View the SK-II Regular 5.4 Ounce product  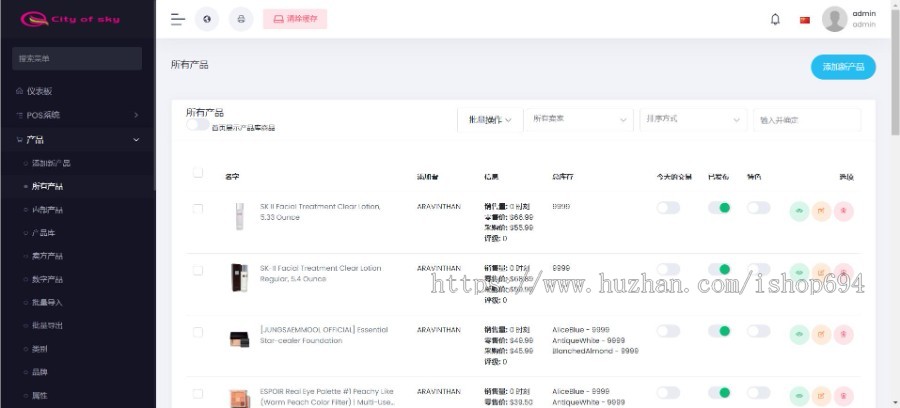pos(799,273)
